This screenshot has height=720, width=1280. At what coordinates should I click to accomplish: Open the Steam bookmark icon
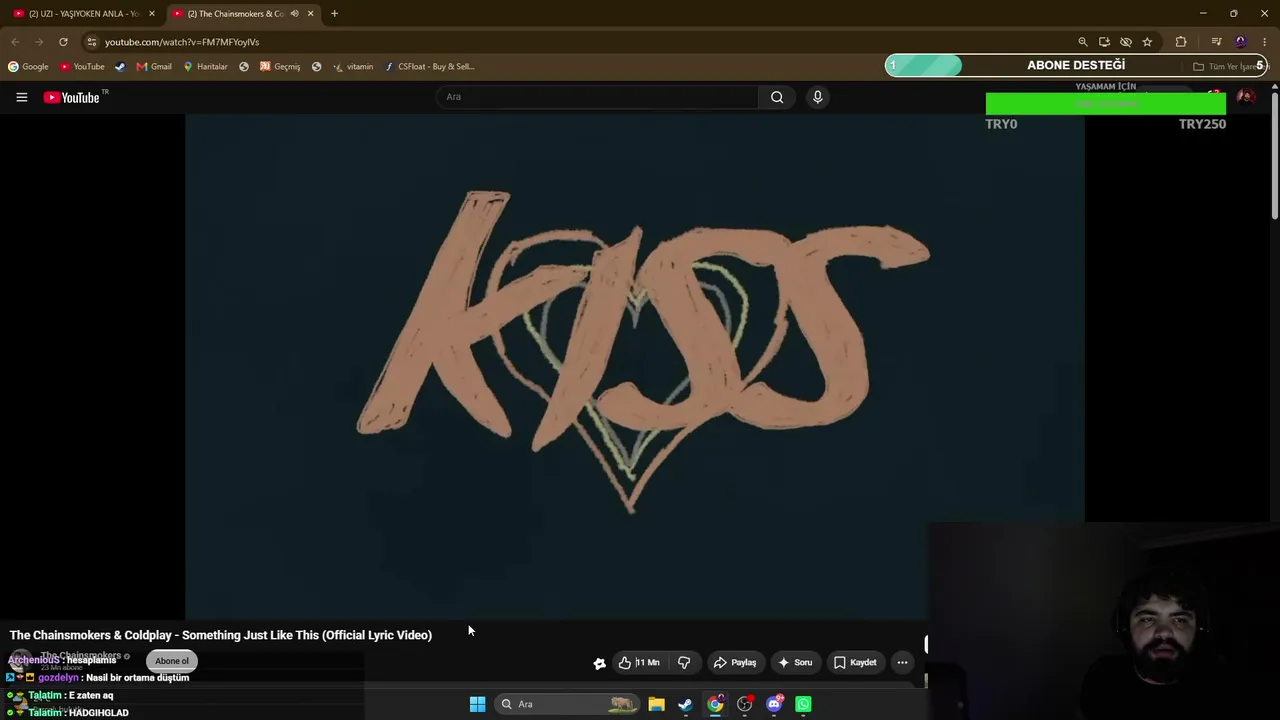[120, 67]
